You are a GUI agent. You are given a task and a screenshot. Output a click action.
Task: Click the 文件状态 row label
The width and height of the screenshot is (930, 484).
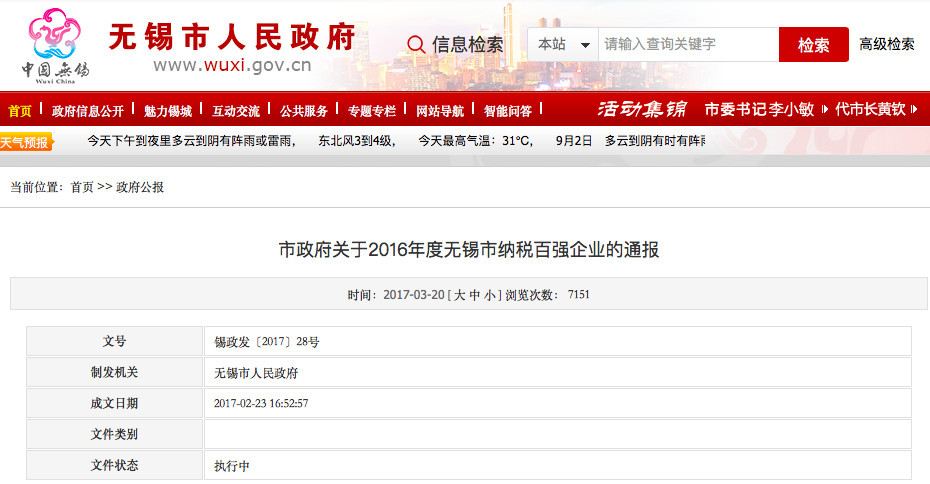coord(114,465)
